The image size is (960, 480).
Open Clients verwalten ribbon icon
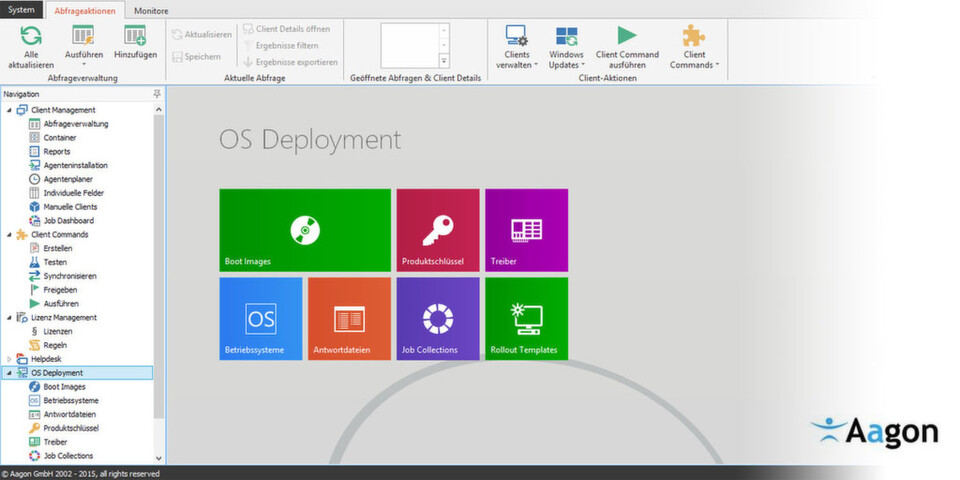click(517, 36)
